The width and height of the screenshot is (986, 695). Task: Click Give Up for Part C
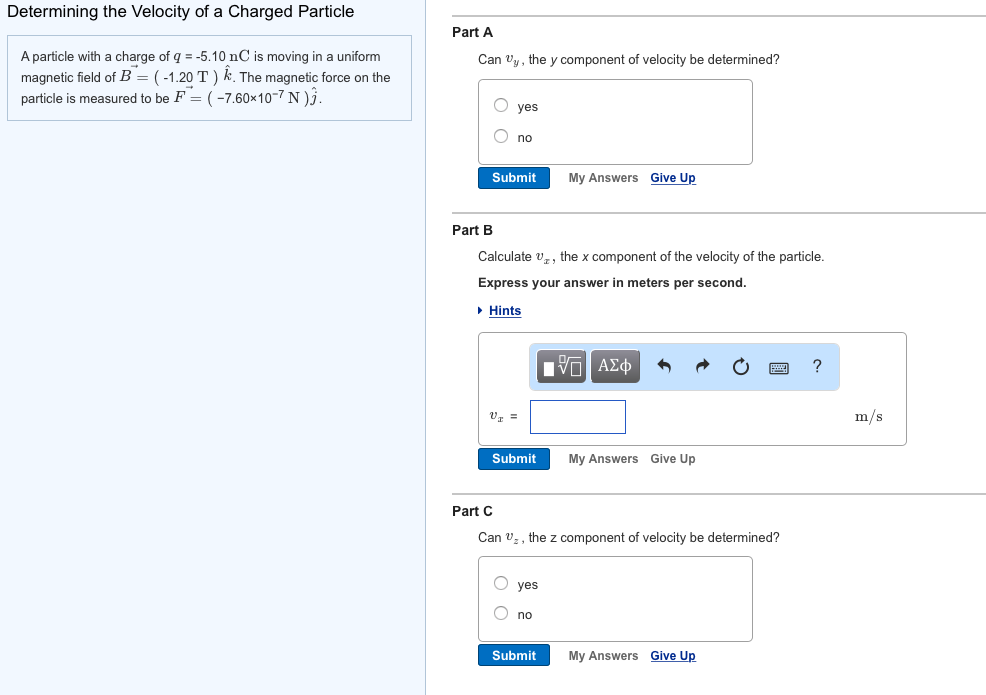click(672, 655)
